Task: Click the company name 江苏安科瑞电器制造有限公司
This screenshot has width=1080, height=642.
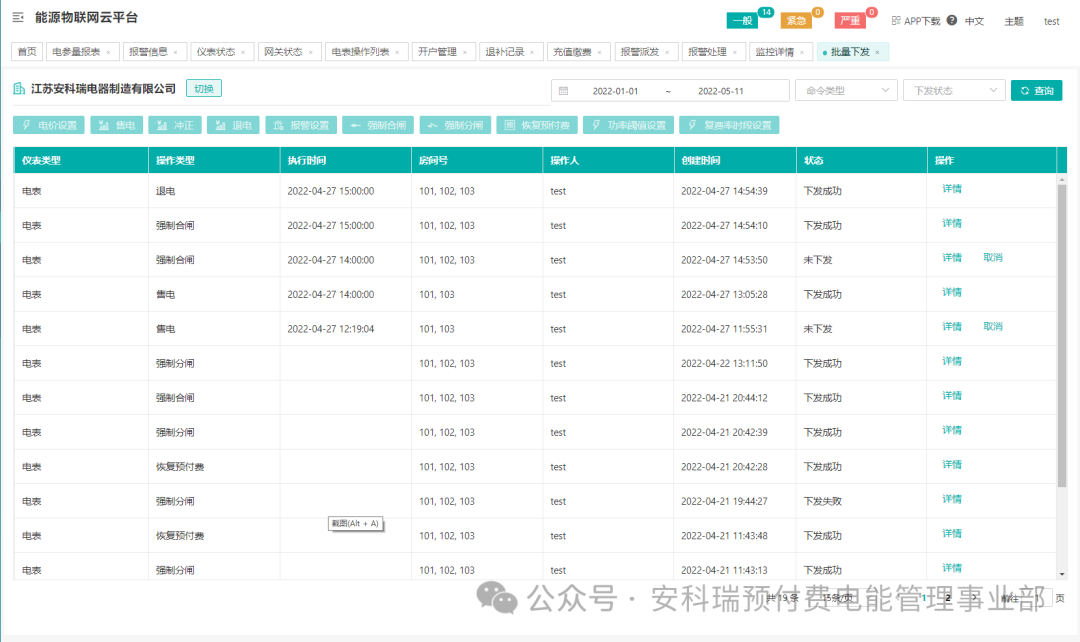Action: (103, 89)
